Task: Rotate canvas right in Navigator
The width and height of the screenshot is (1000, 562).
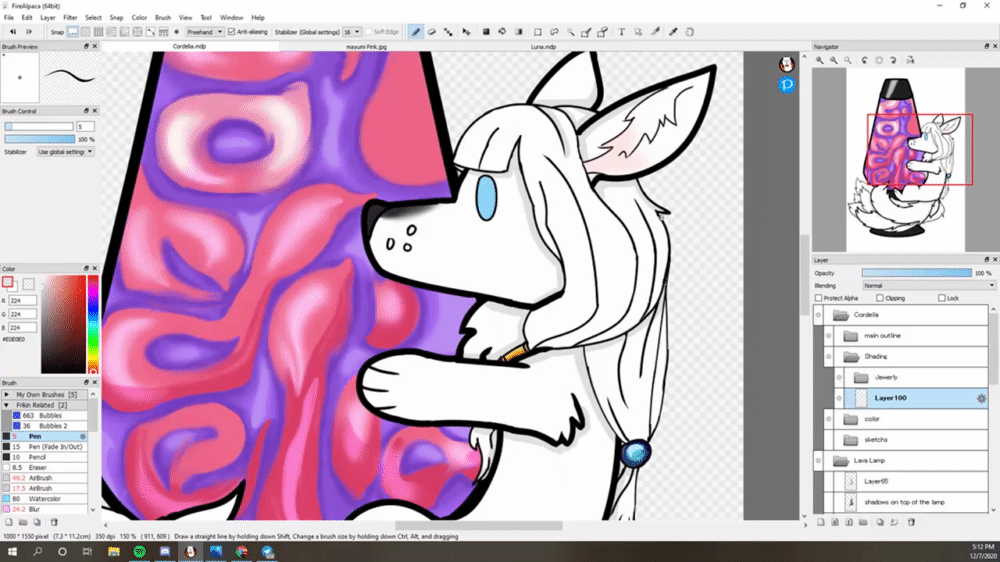Action: coord(893,60)
